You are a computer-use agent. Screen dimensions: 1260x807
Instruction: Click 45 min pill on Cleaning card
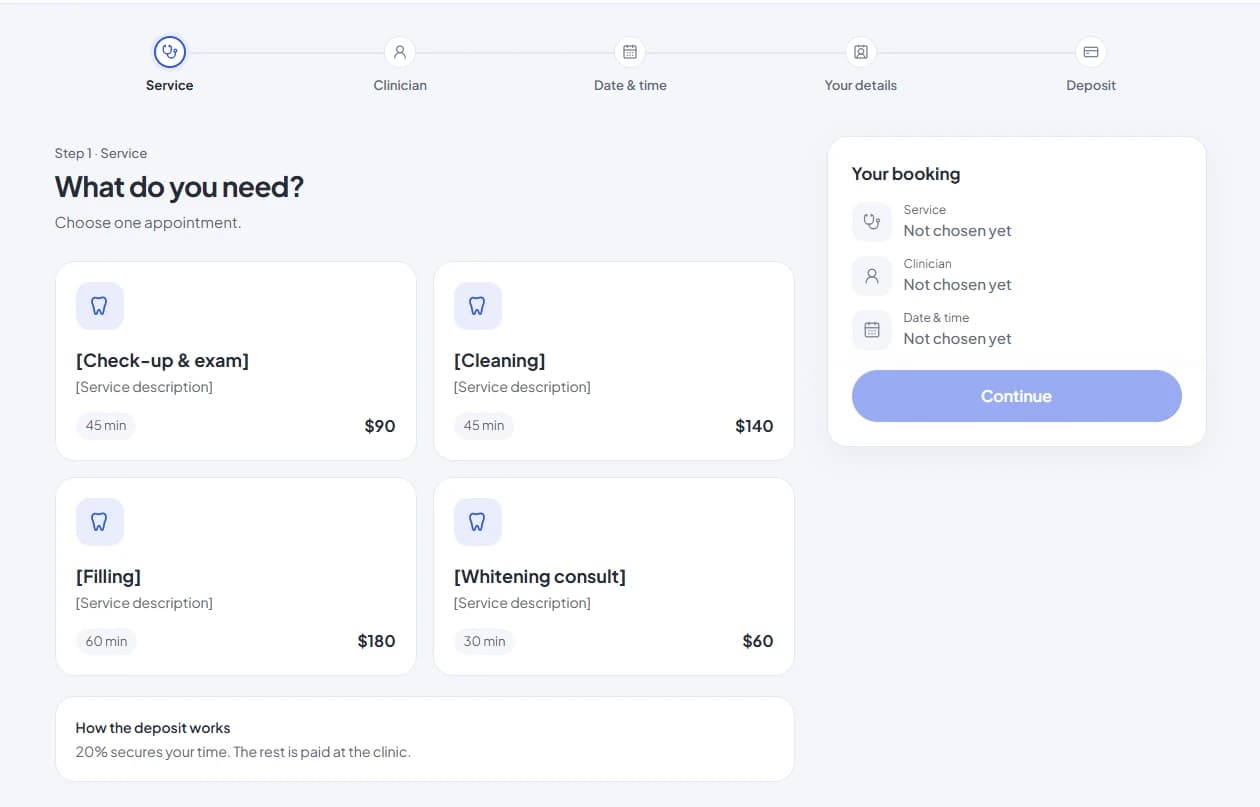click(484, 425)
